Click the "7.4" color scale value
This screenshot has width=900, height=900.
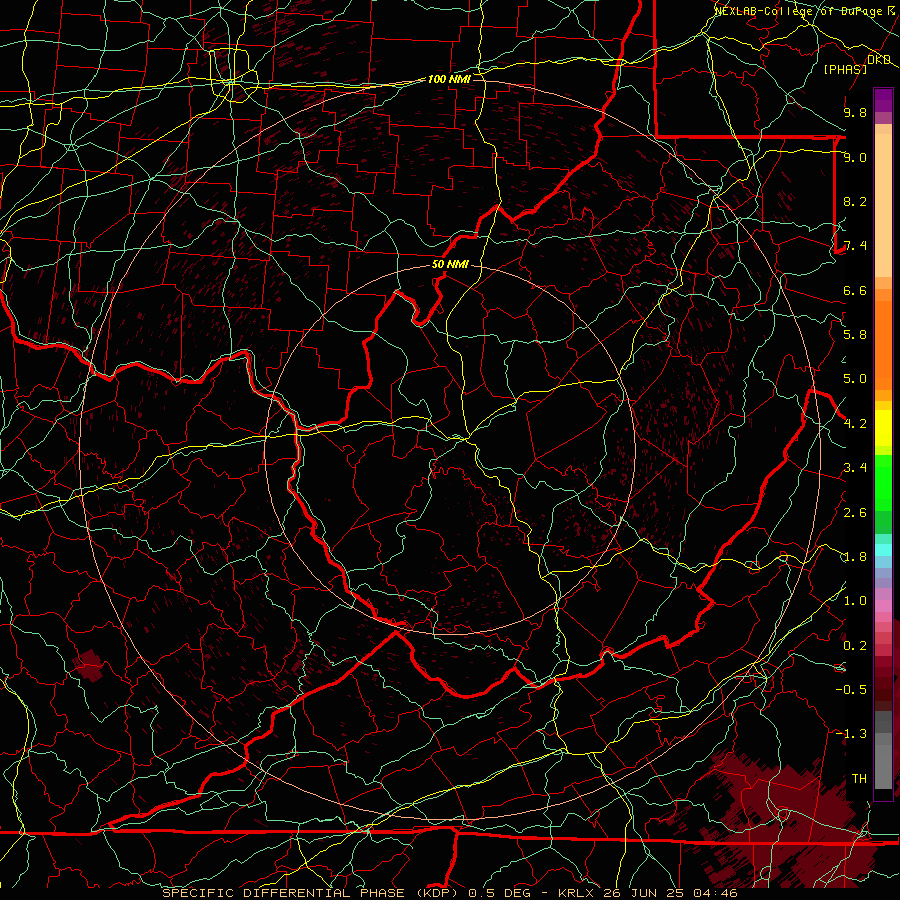[855, 246]
